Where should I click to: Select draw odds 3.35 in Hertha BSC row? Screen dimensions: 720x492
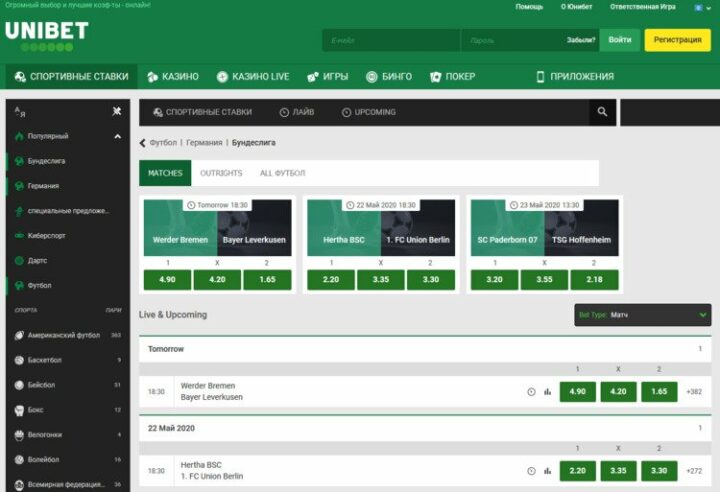[618, 470]
